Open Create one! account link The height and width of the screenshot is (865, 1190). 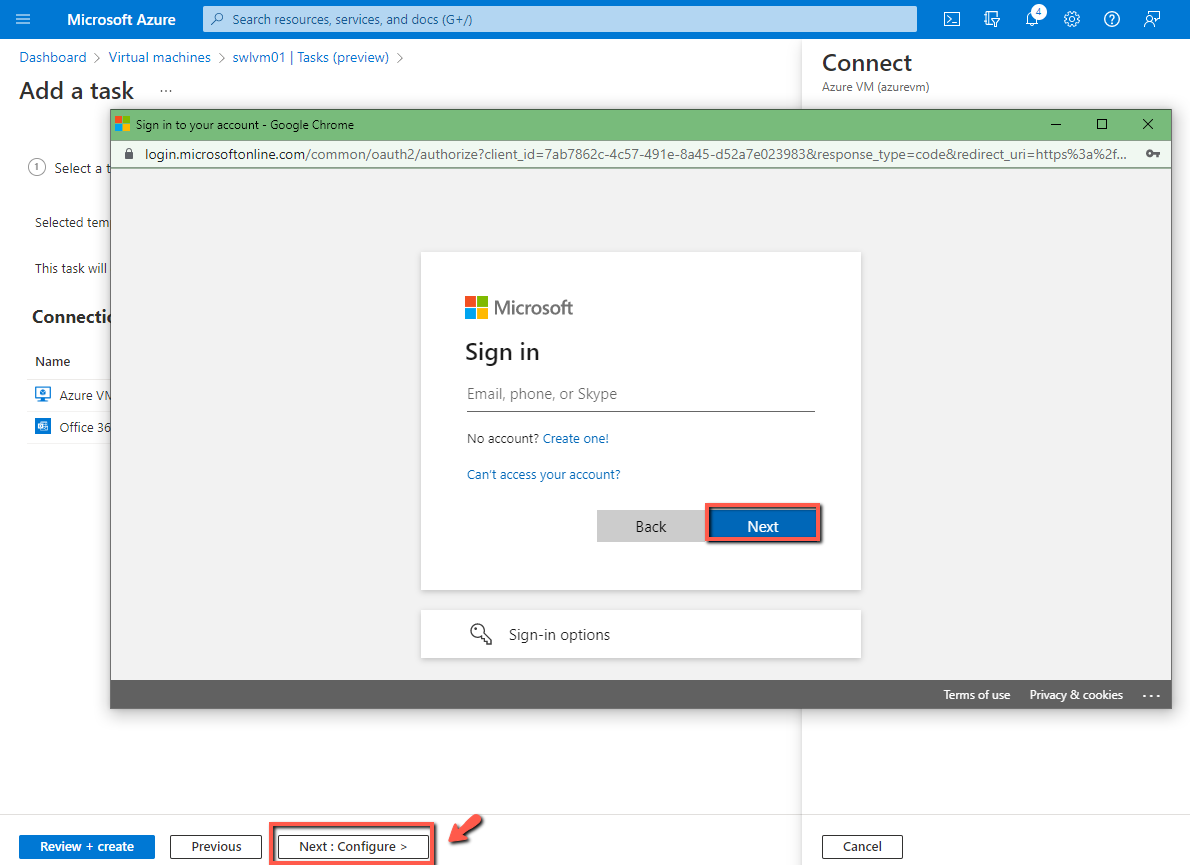point(575,439)
